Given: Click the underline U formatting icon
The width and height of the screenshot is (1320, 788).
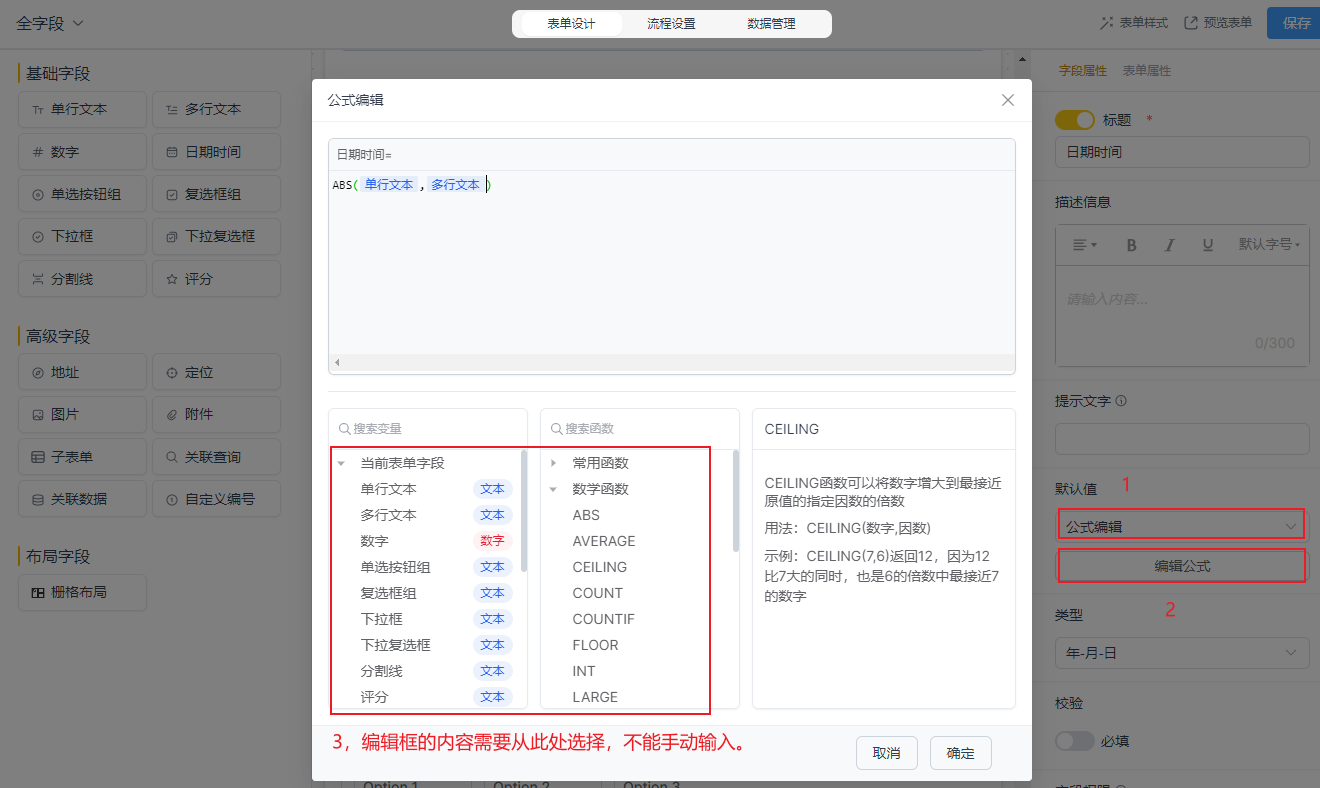Looking at the screenshot, I should [1208, 245].
